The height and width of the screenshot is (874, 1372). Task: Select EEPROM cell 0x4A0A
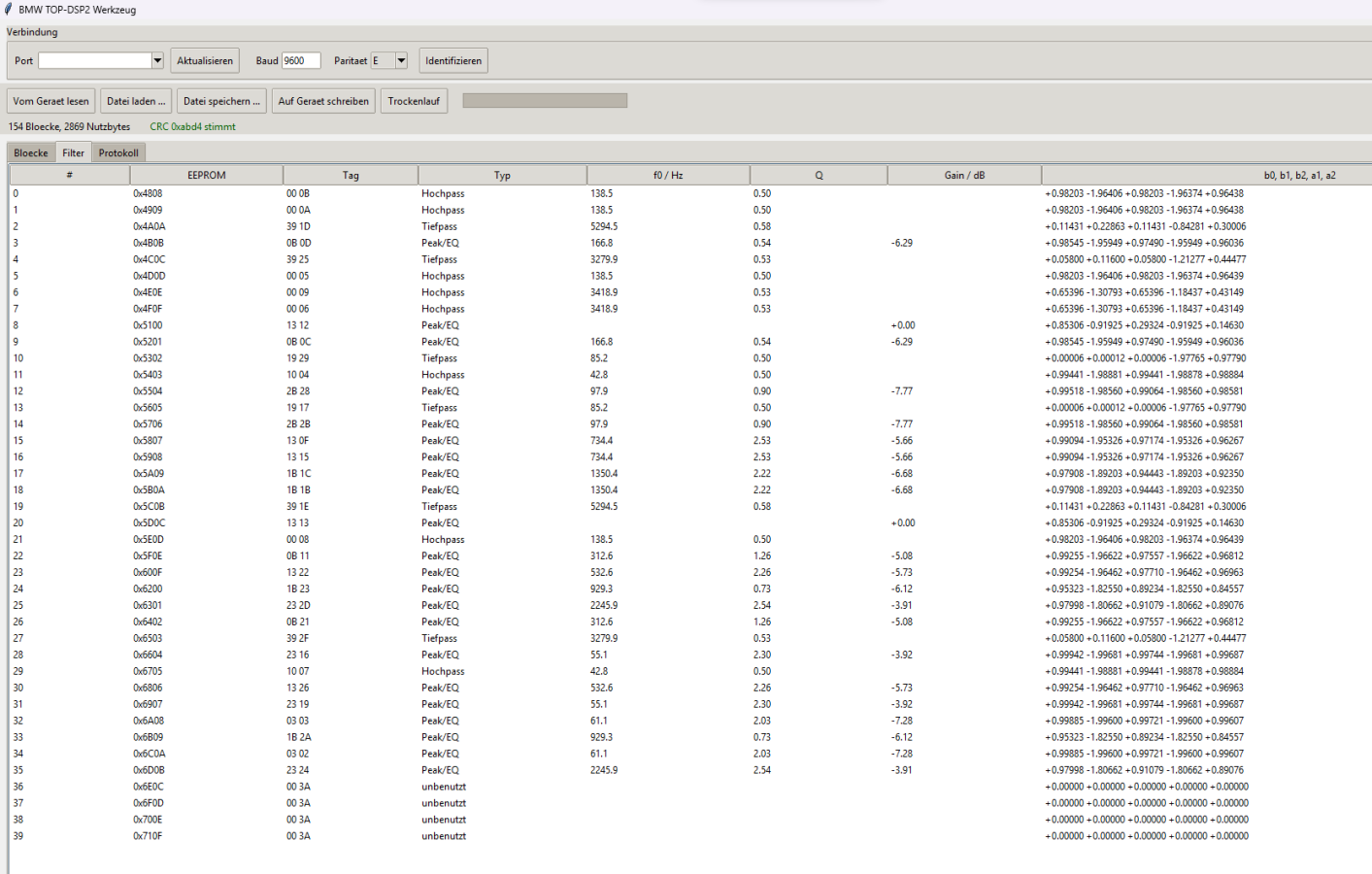click(x=149, y=226)
